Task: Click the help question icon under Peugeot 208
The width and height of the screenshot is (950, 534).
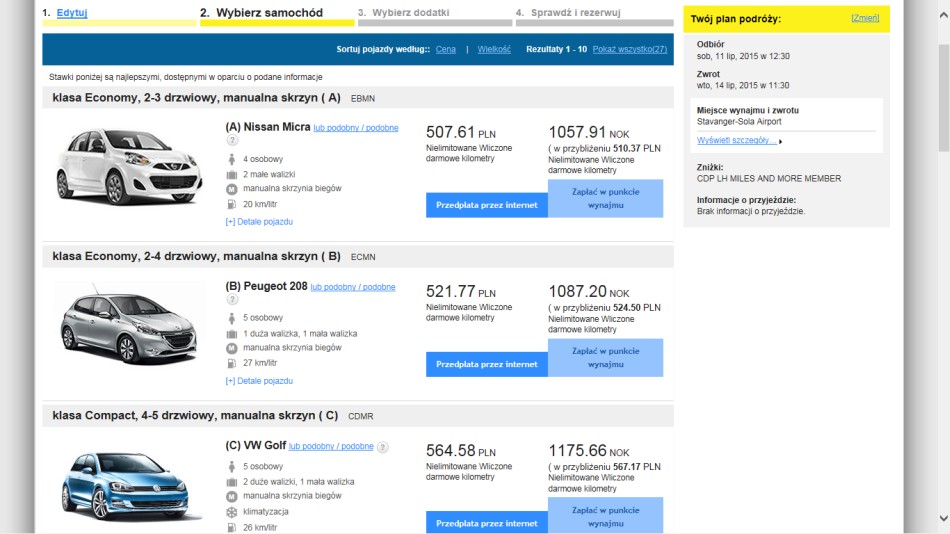Action: click(232, 299)
